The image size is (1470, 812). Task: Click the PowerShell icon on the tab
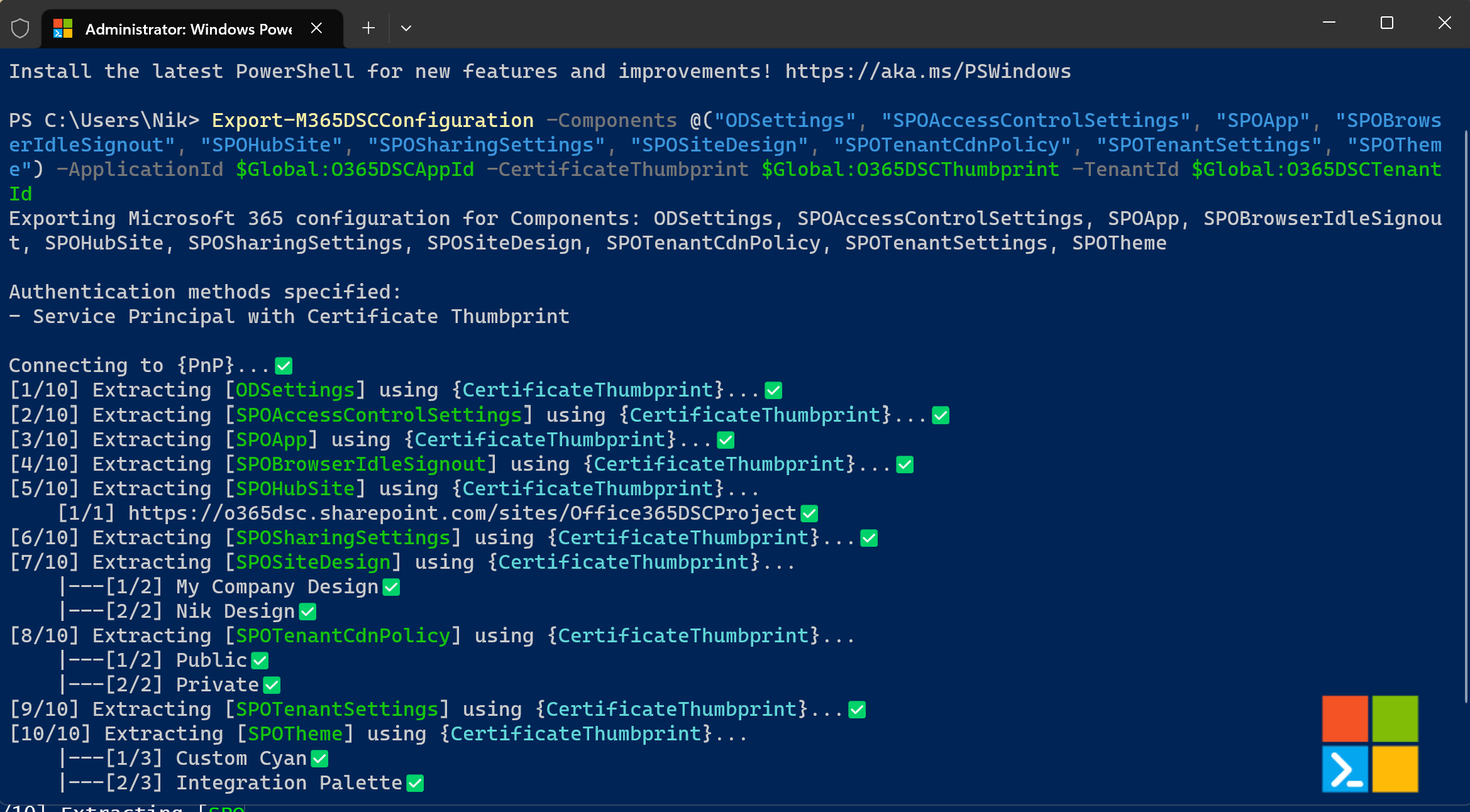pyautogui.click(x=62, y=28)
